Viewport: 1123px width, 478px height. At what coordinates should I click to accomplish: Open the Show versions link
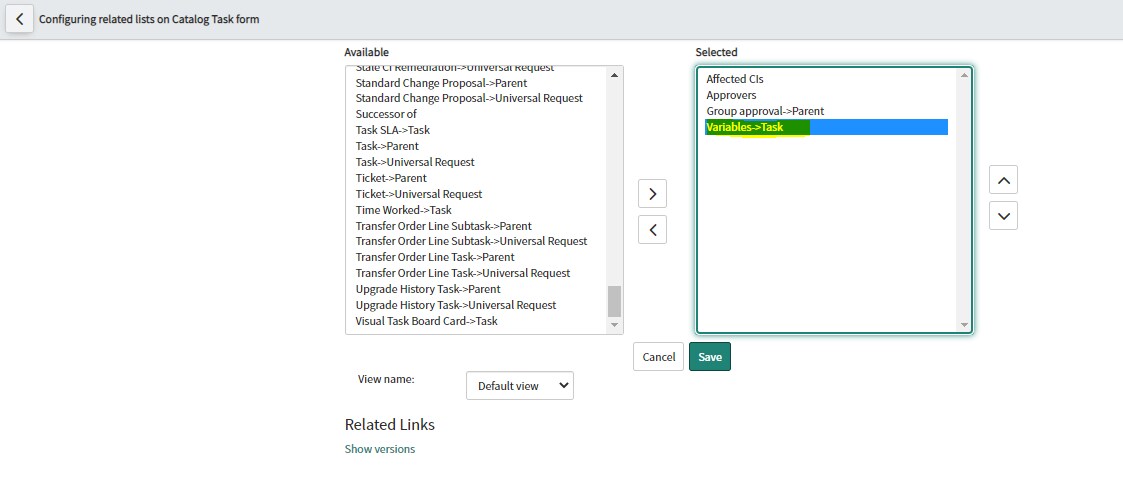[379, 449]
